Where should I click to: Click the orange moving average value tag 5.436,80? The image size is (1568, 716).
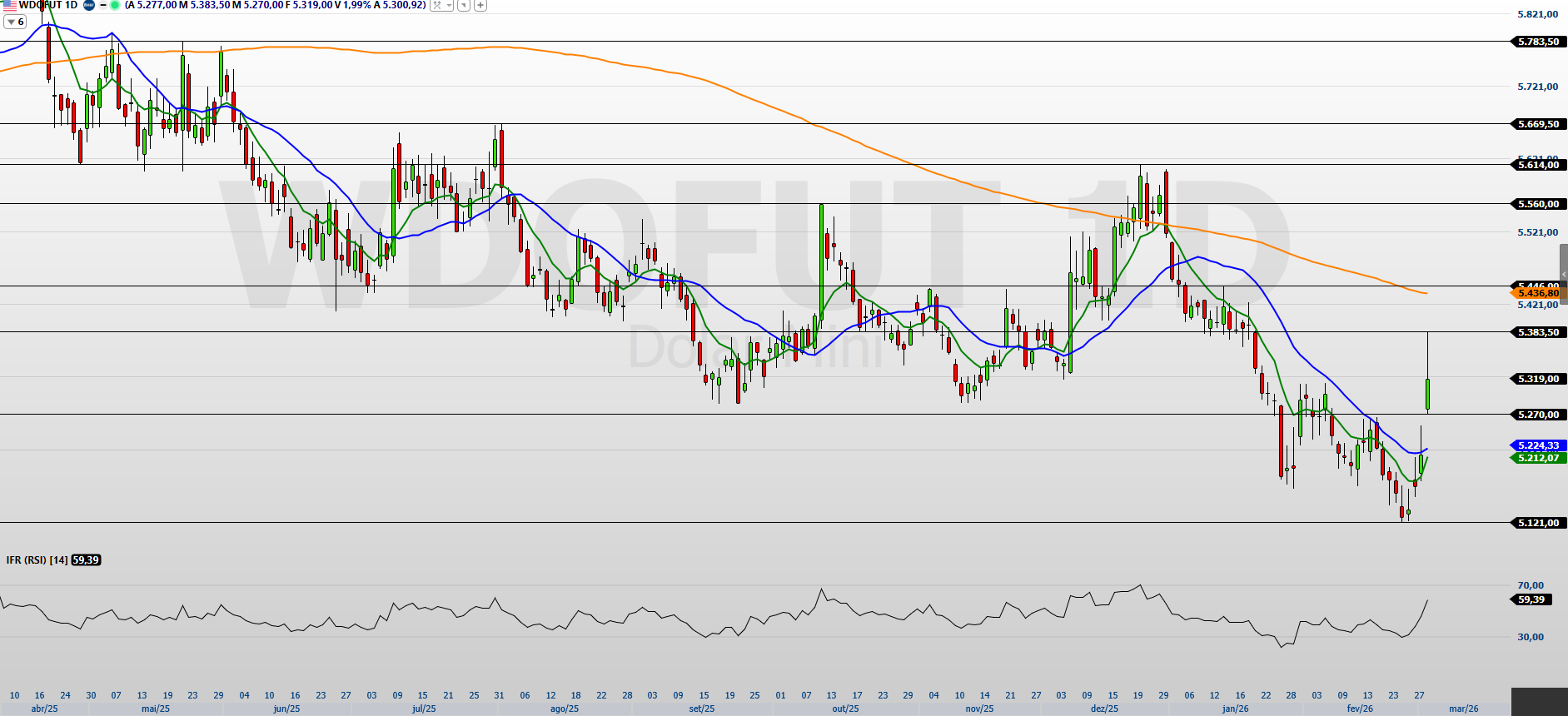pos(1537,293)
